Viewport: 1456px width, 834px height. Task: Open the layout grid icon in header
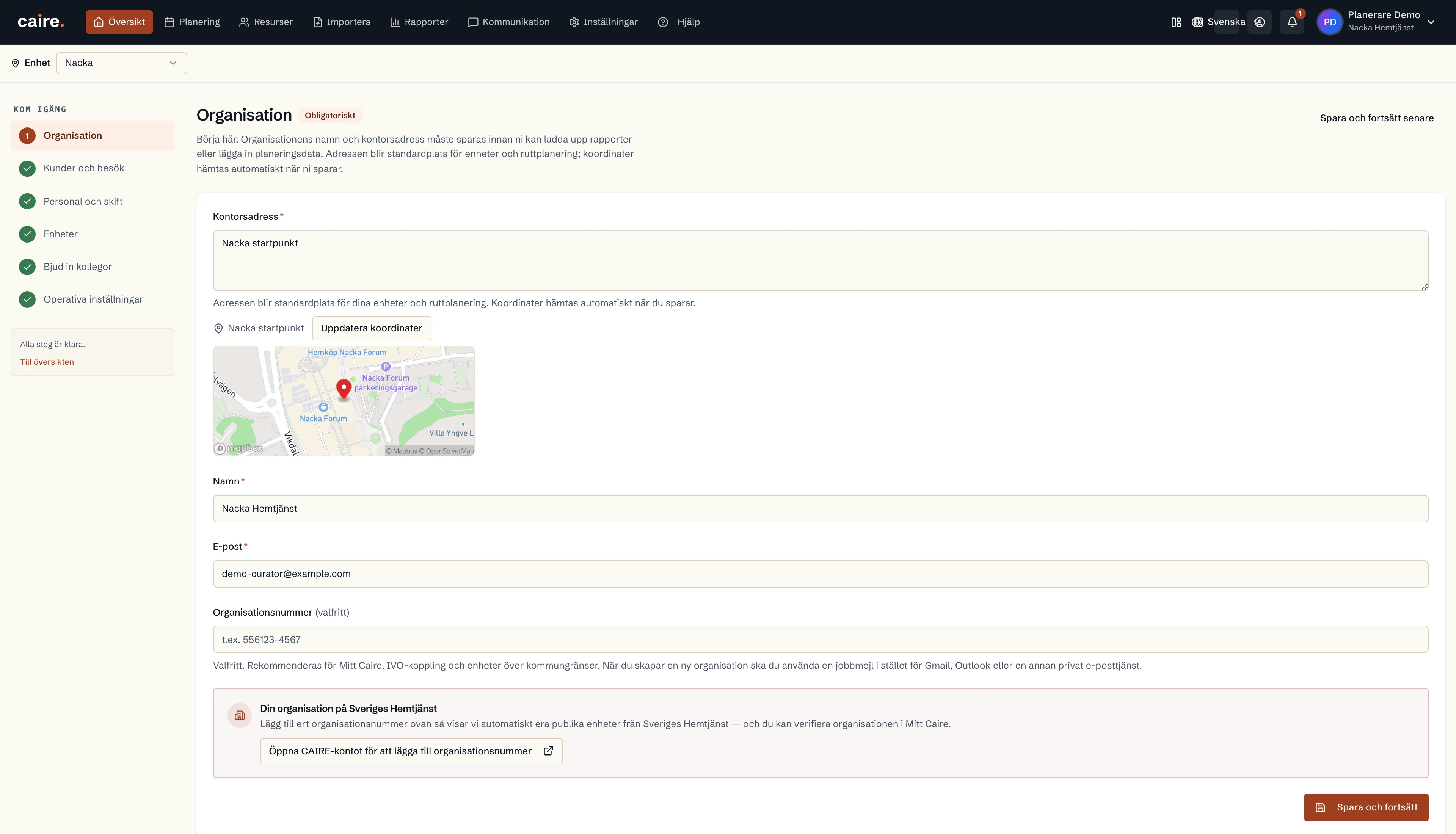coord(1176,22)
